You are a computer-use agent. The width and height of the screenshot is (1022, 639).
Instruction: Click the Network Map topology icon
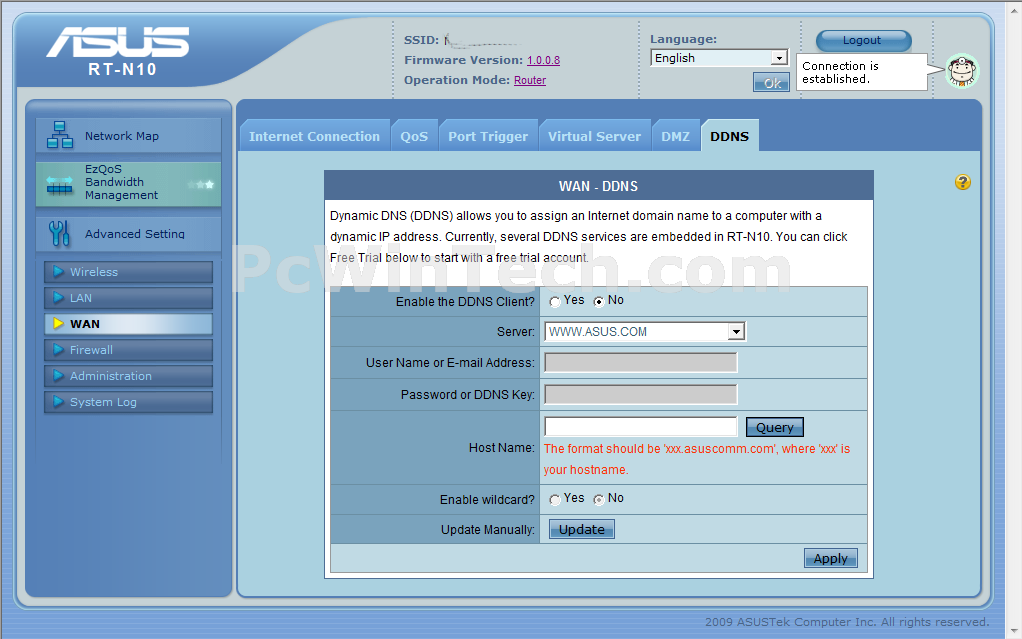pos(60,135)
